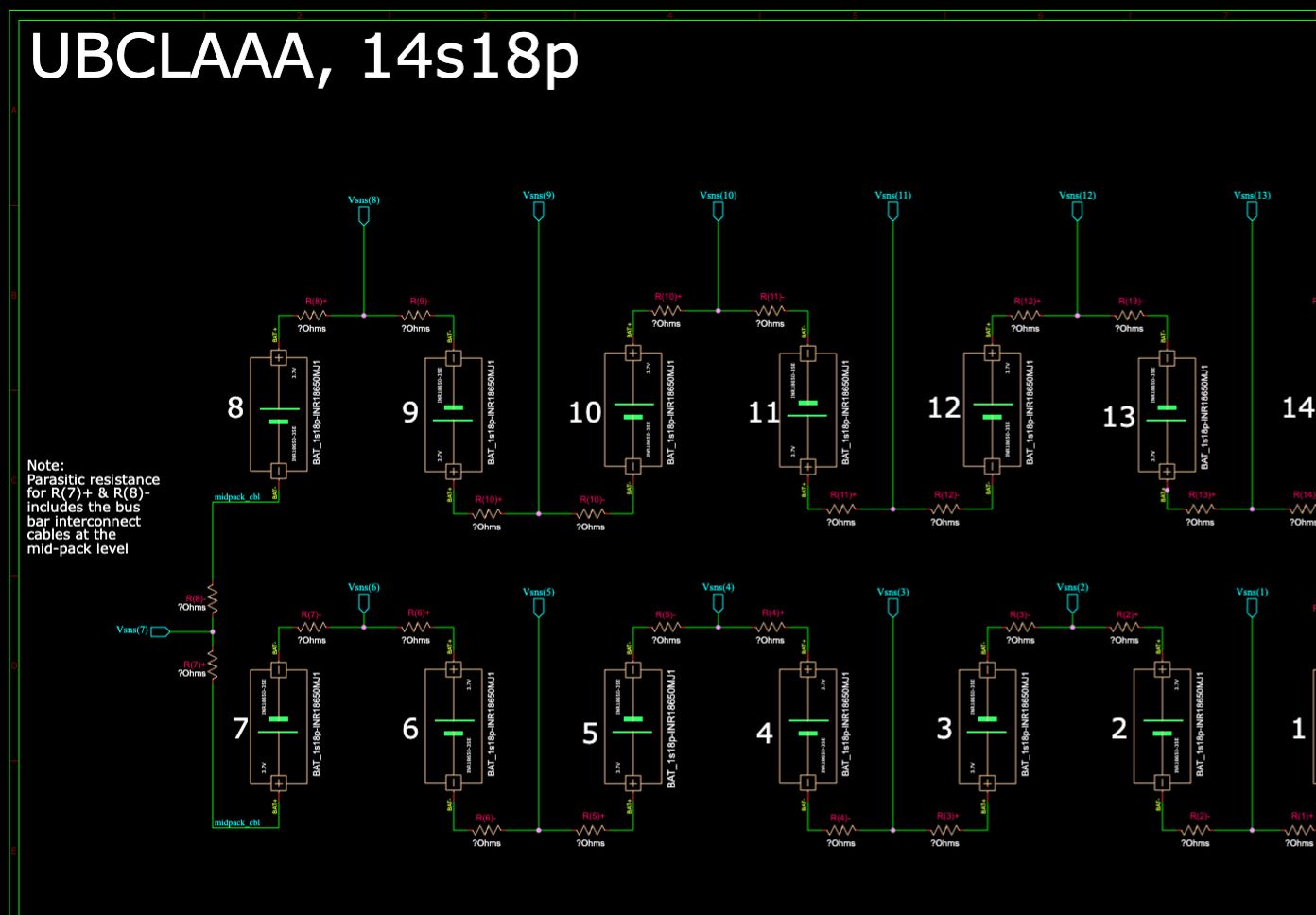This screenshot has width=1316, height=915.
Task: Select battery block number 8
Action: coord(278,414)
